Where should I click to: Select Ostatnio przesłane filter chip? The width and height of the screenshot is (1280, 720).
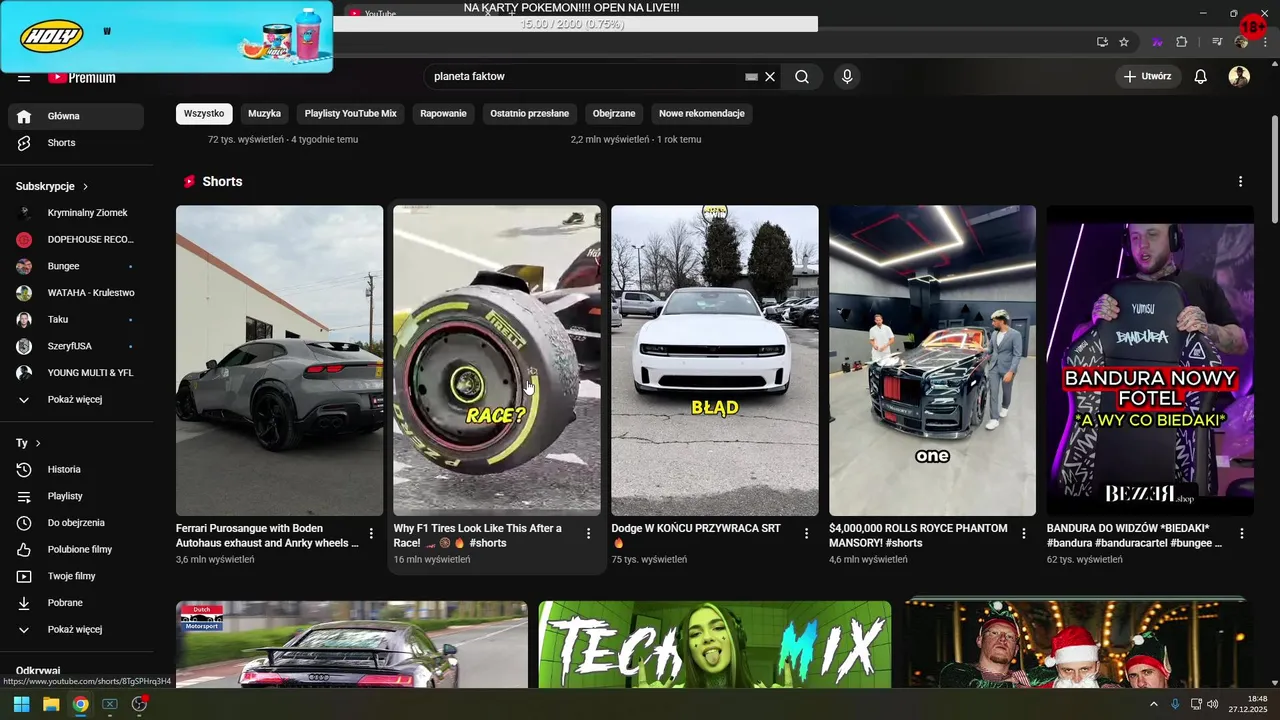[530, 114]
